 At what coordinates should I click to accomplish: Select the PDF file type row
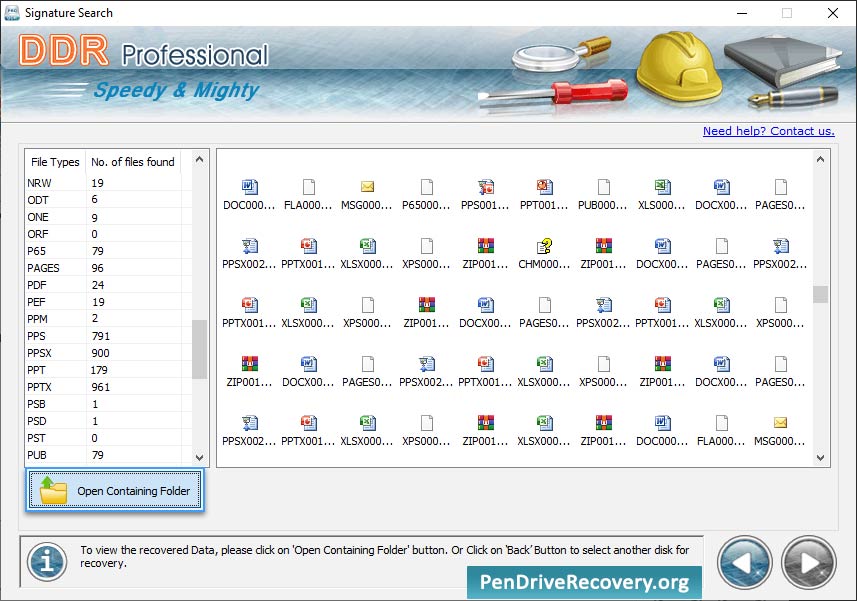pos(104,285)
